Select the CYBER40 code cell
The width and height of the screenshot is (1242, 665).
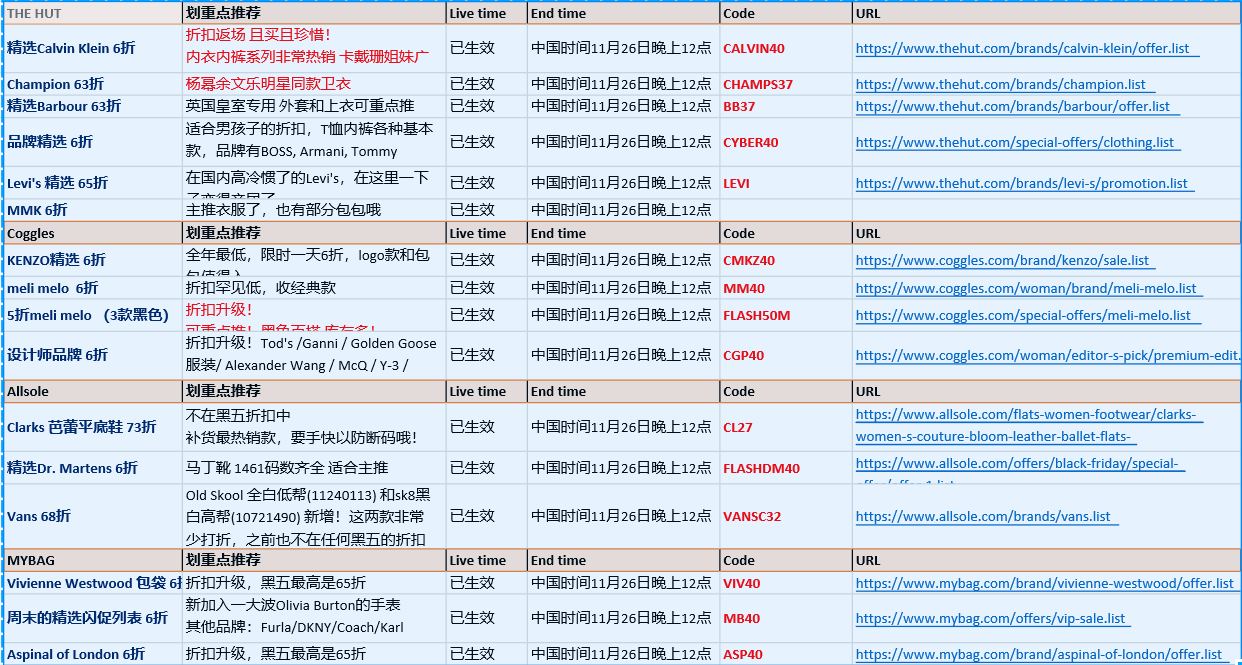[786, 142]
